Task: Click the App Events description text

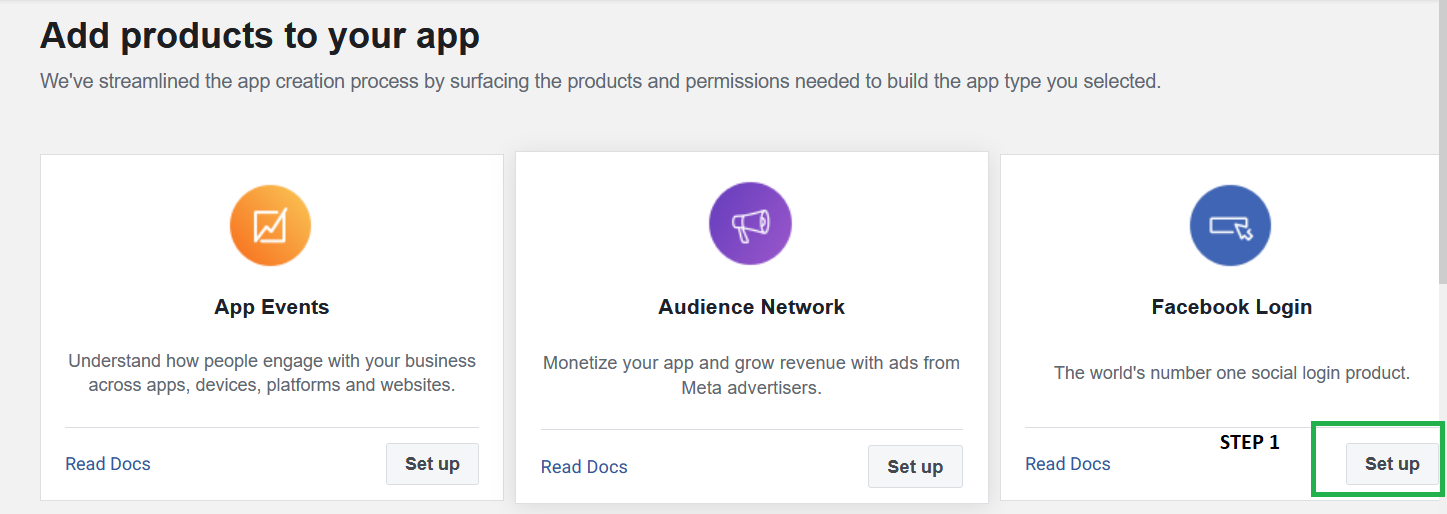Action: point(272,372)
